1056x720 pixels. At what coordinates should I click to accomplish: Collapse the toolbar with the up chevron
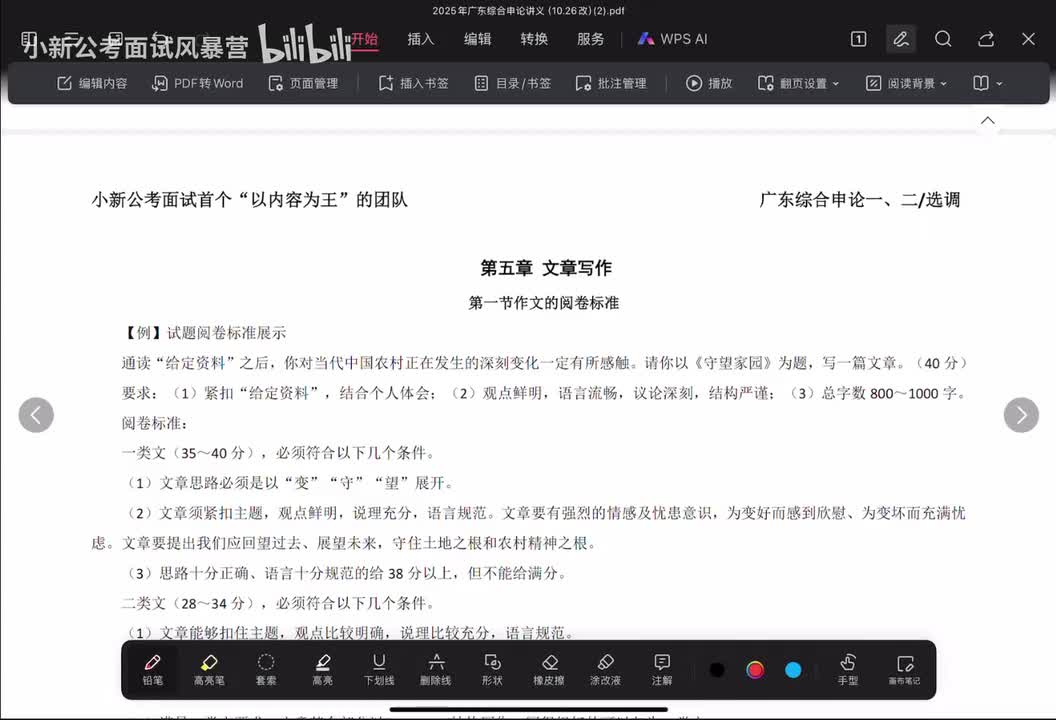click(987, 121)
